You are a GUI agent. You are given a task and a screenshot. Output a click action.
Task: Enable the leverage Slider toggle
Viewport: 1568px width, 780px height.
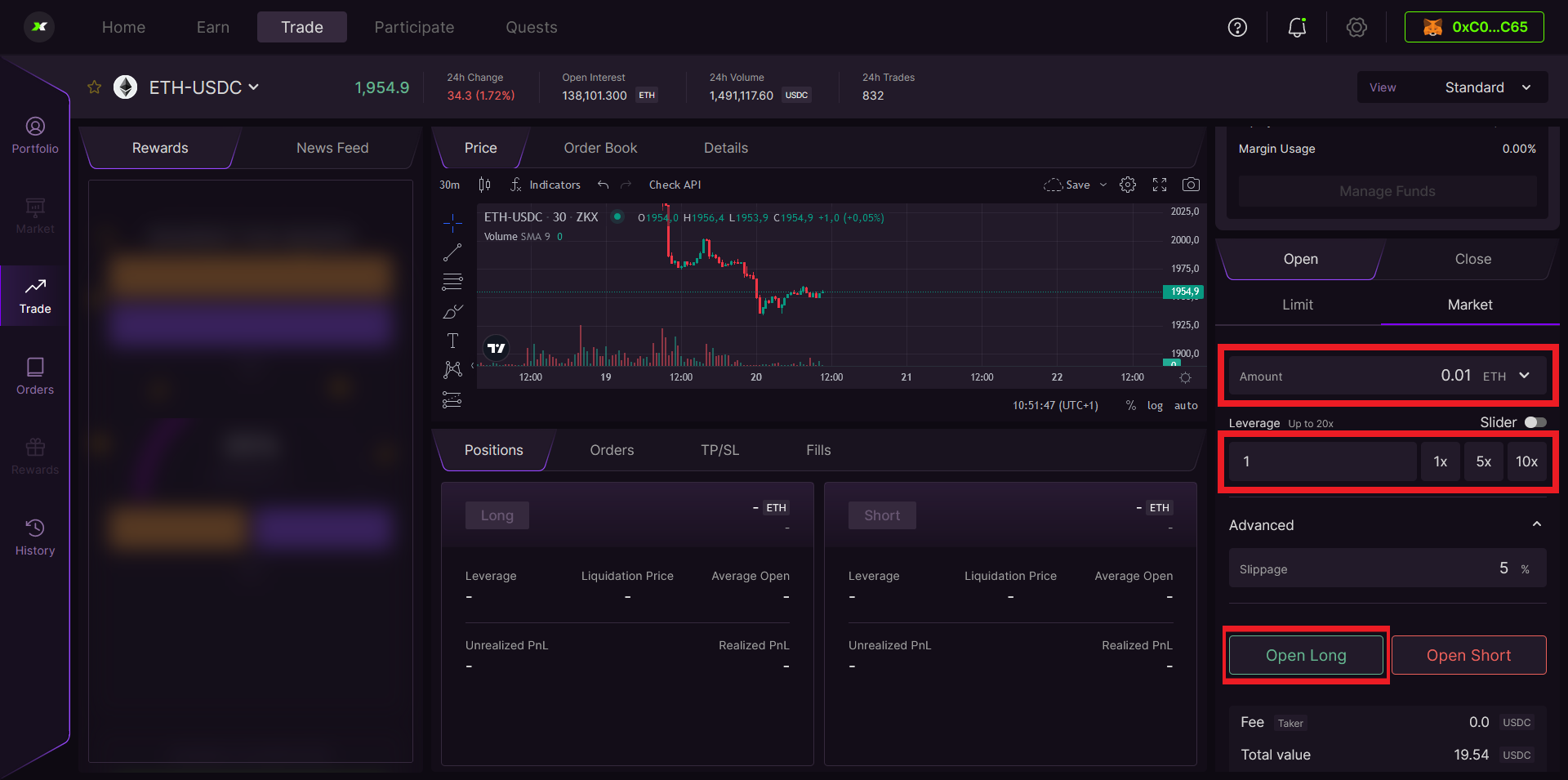point(1535,422)
